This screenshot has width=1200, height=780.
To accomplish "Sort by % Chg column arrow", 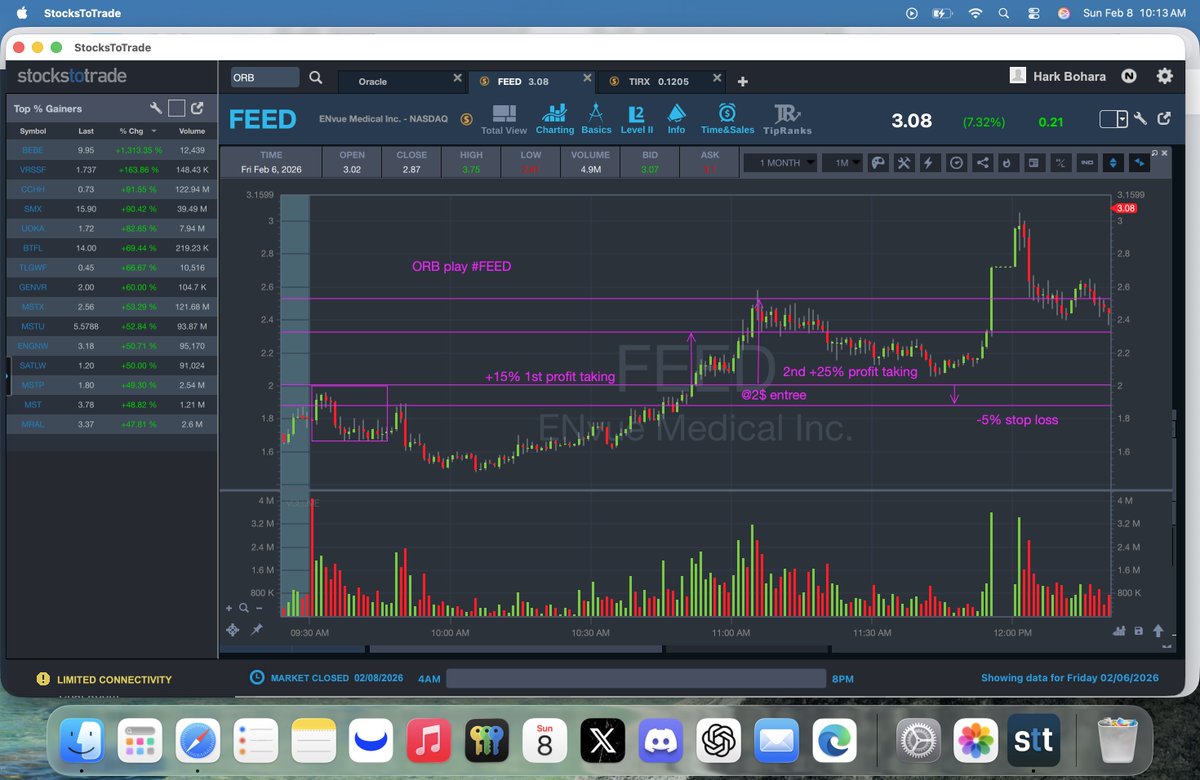I will coord(155,131).
